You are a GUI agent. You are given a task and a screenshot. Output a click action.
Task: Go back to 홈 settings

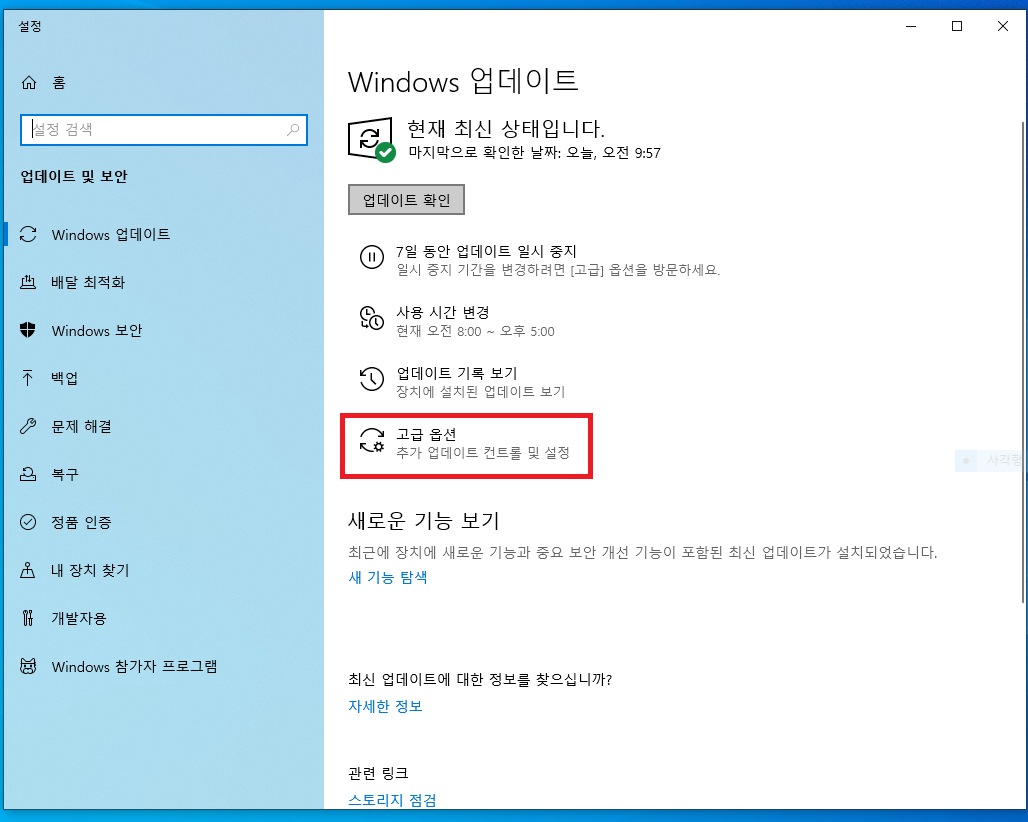point(59,83)
